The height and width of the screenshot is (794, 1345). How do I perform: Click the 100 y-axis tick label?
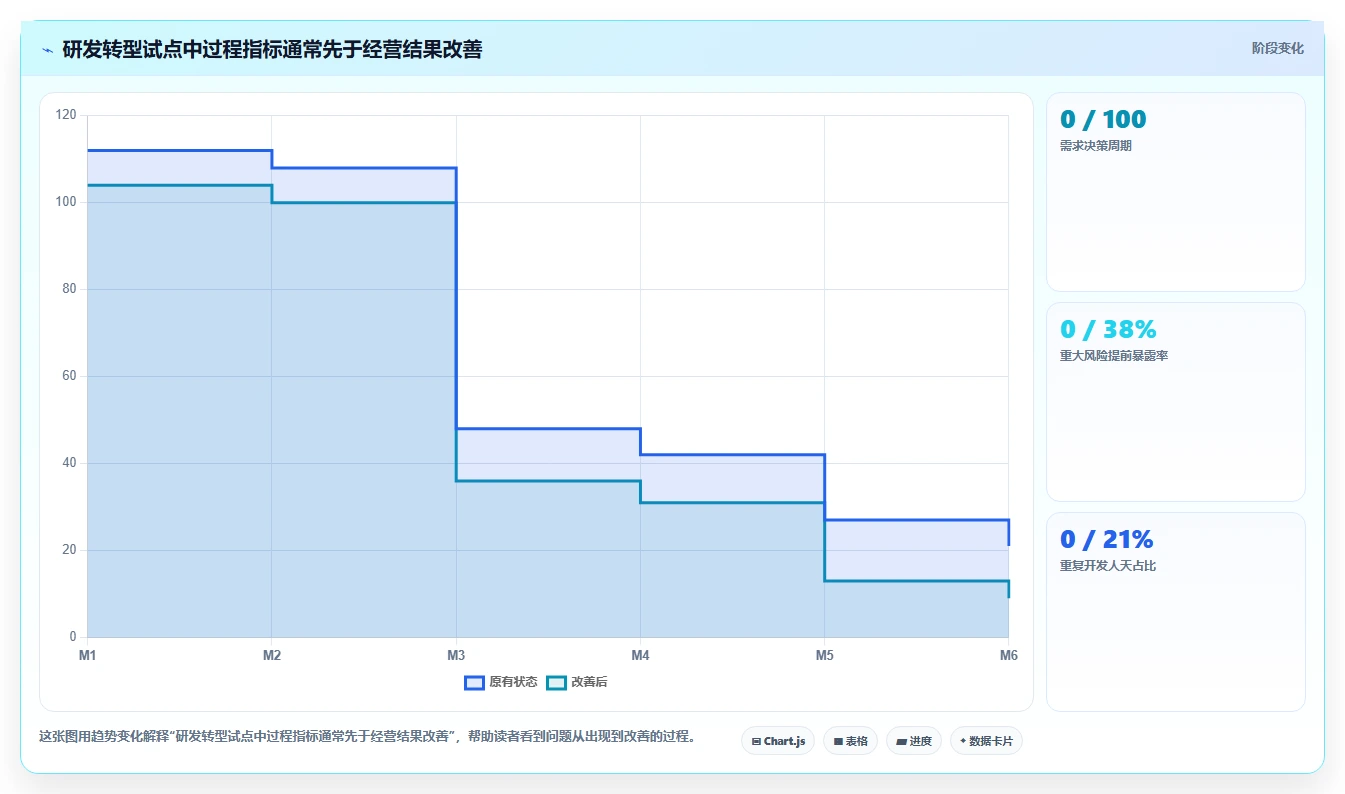pos(66,202)
